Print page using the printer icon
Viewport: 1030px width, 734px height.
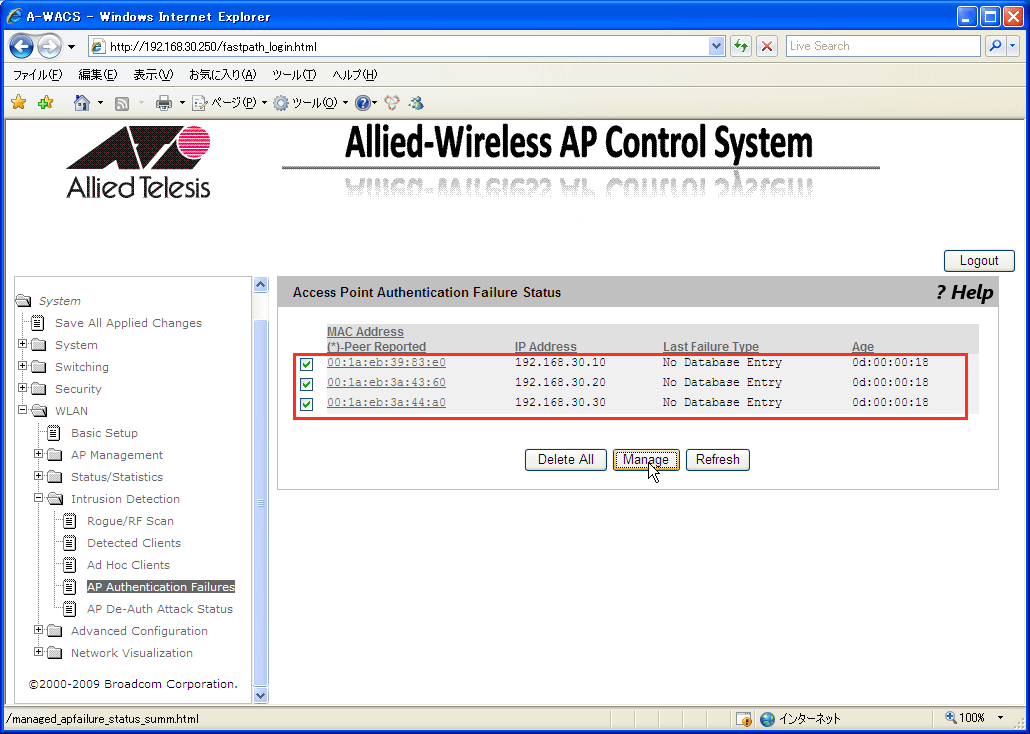point(164,103)
